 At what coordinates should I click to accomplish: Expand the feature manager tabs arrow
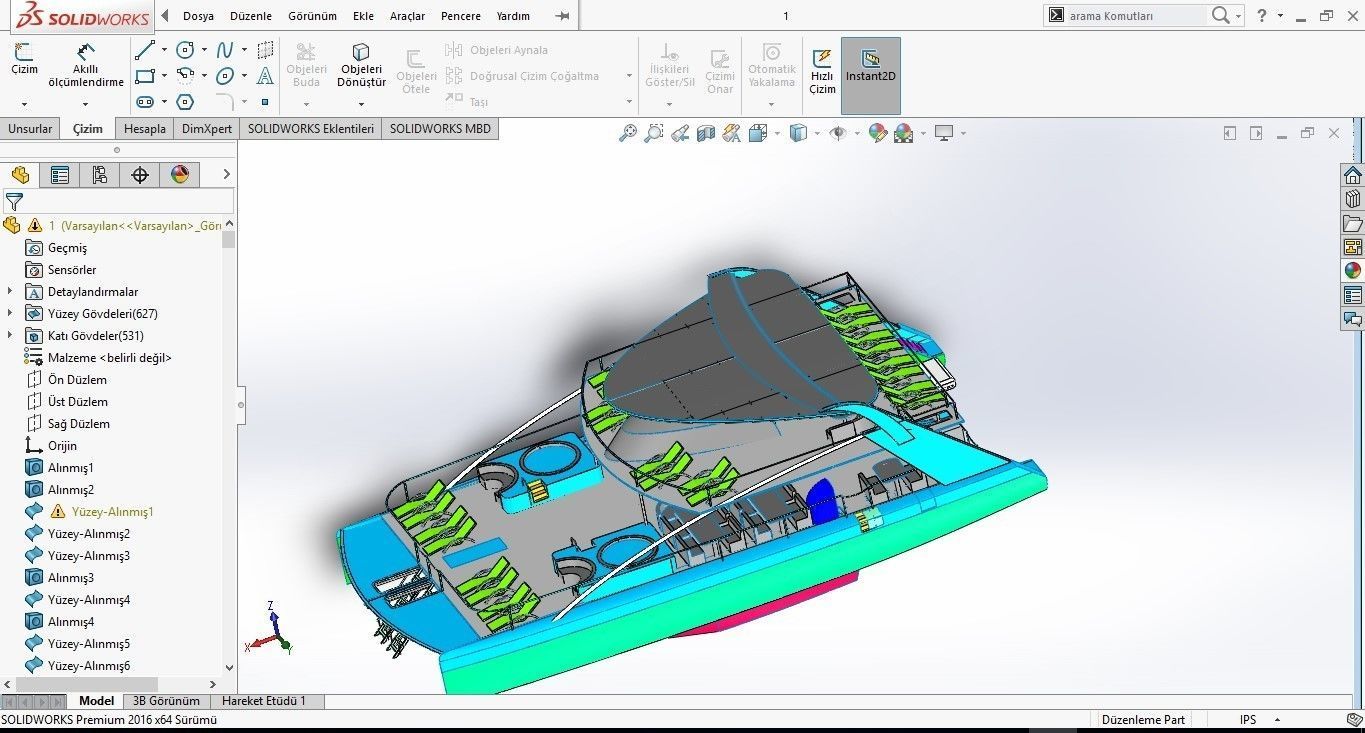[226, 175]
